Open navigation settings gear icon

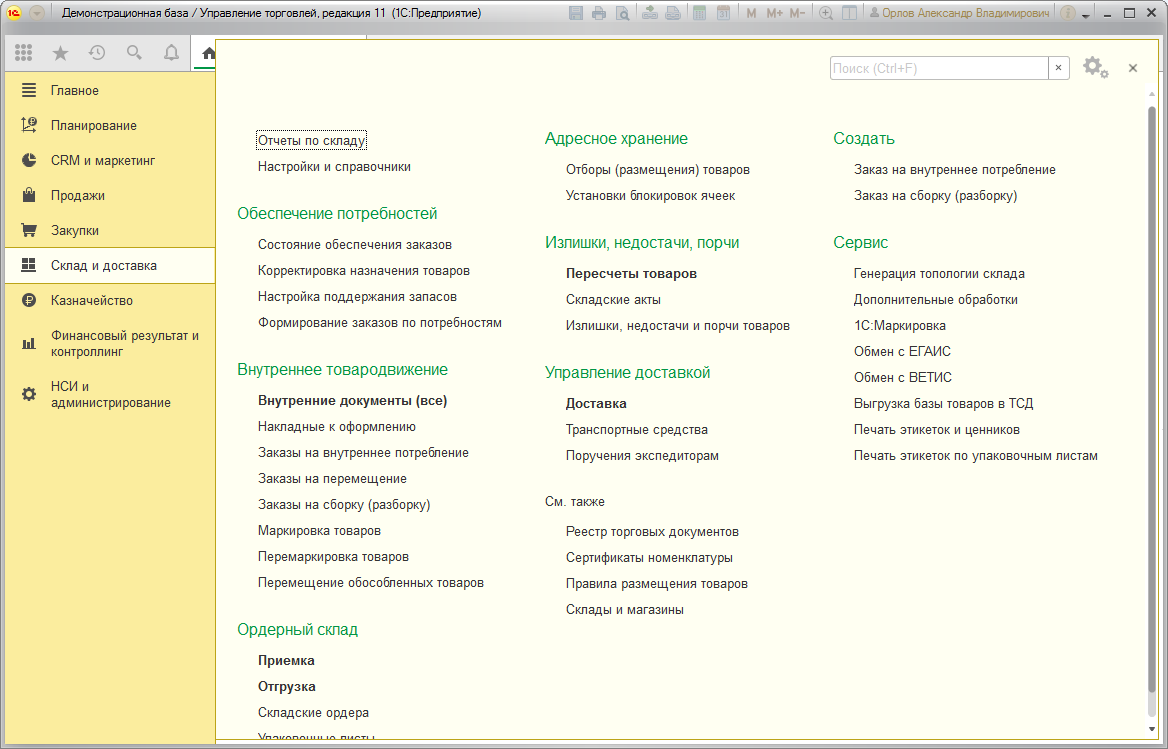coord(1095,68)
